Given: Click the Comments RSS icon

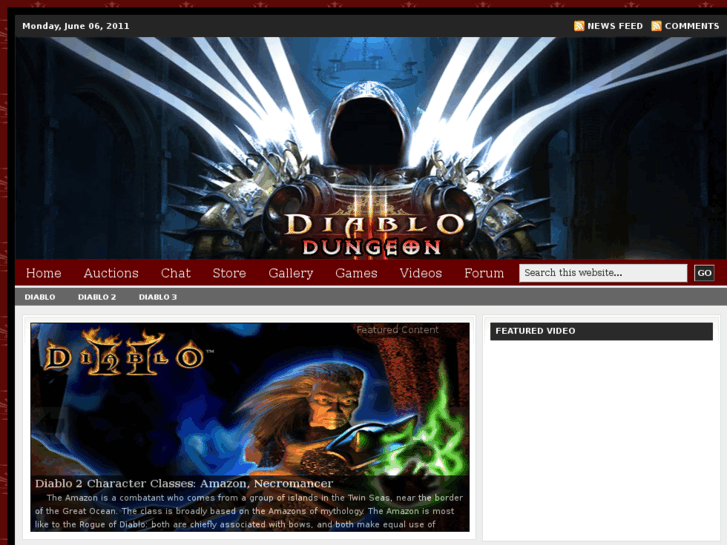Looking at the screenshot, I should pyautogui.click(x=656, y=26).
